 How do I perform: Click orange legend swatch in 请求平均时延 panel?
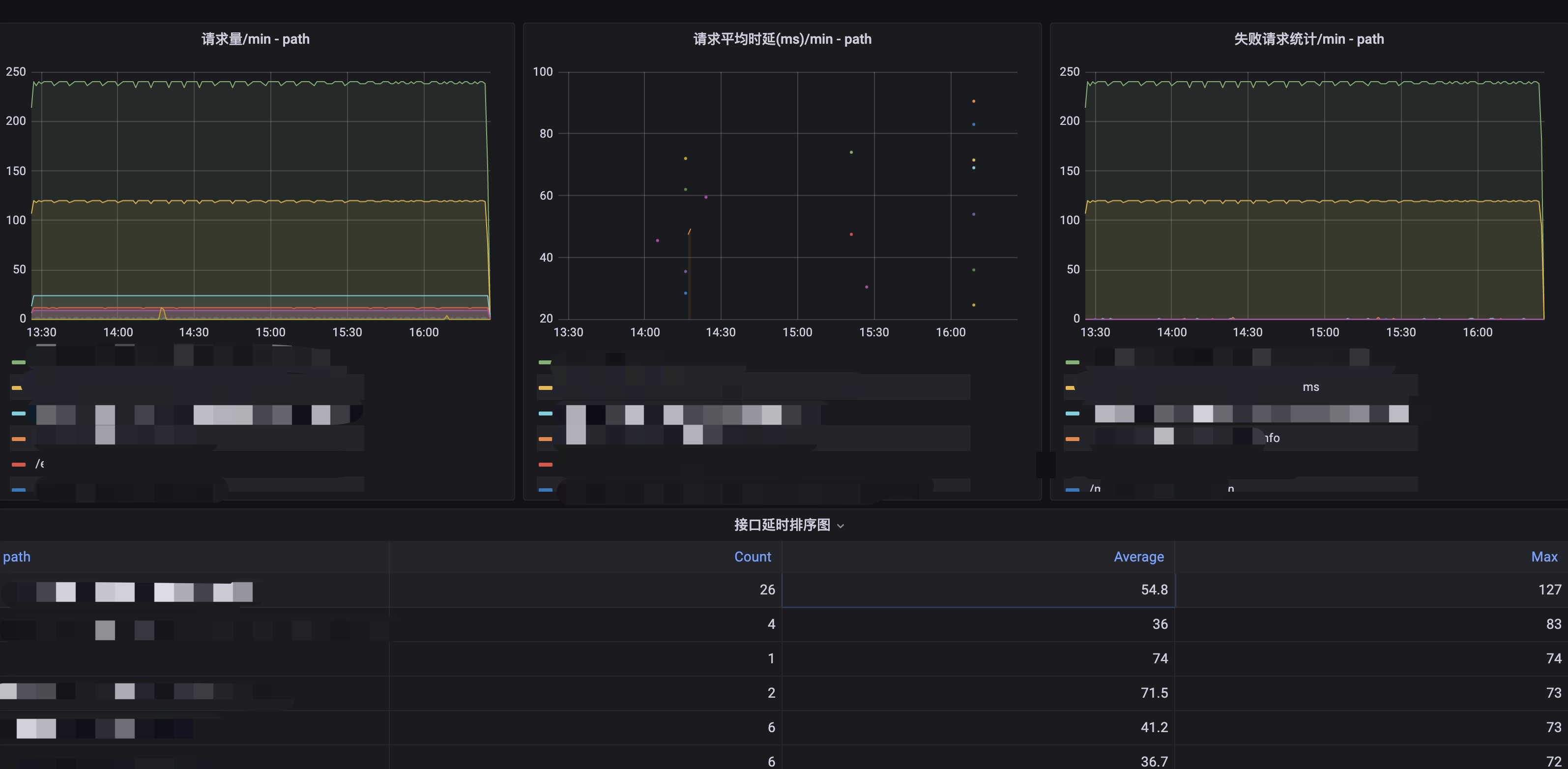point(546,439)
